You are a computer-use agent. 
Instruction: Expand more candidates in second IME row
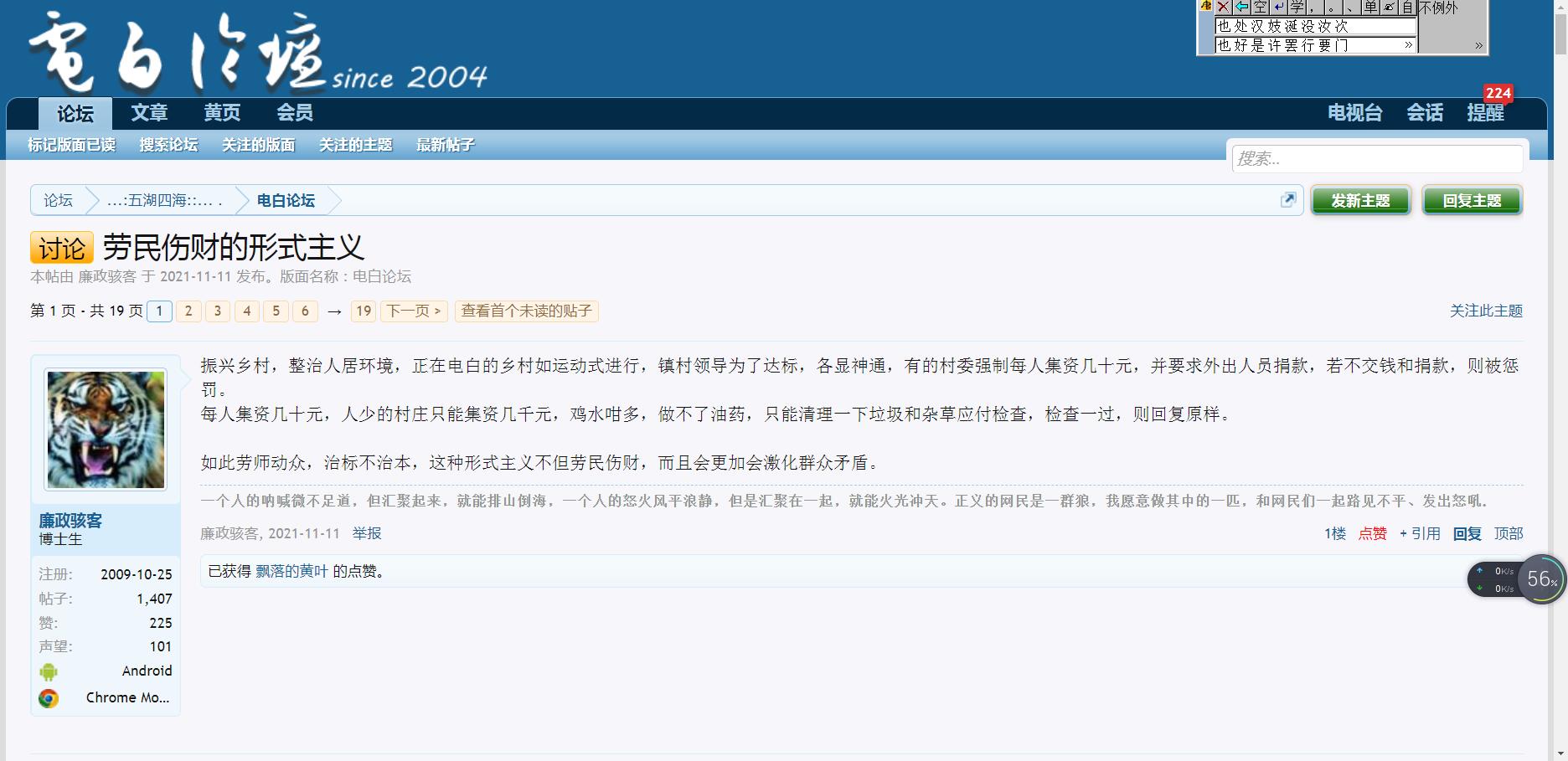click(x=1408, y=45)
